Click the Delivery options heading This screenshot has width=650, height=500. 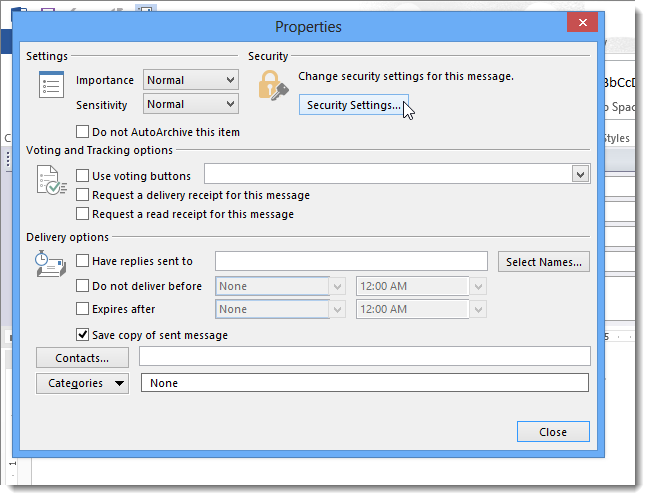click(68, 237)
